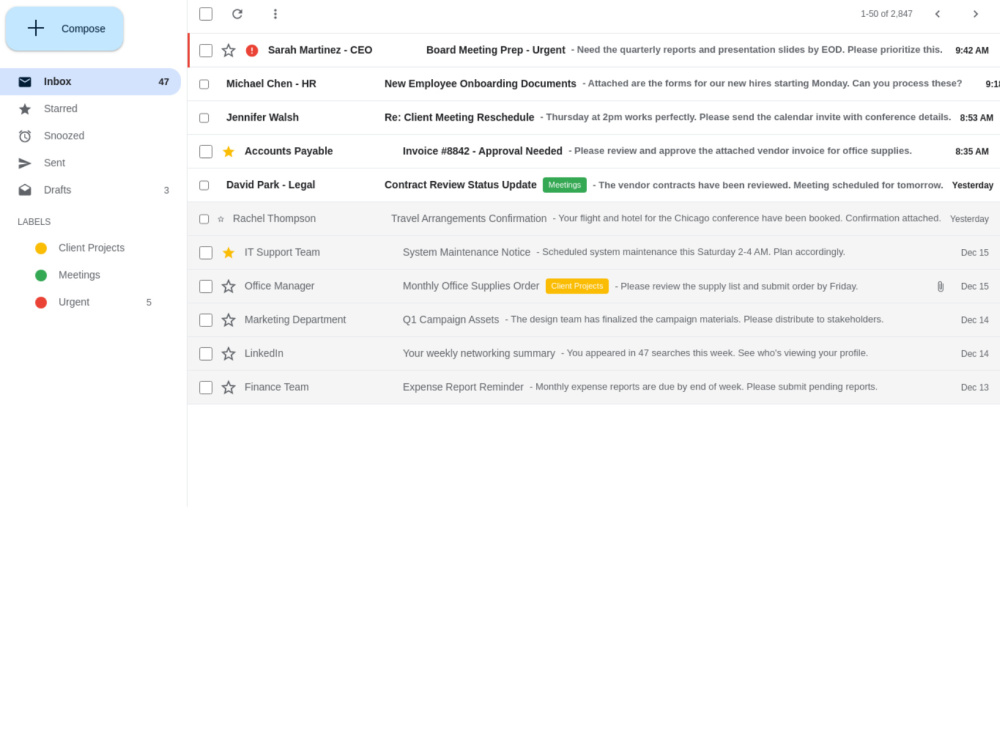Screen dimensions: 1000x750
Task: Open the Snoozed folder
Action: (91, 136)
